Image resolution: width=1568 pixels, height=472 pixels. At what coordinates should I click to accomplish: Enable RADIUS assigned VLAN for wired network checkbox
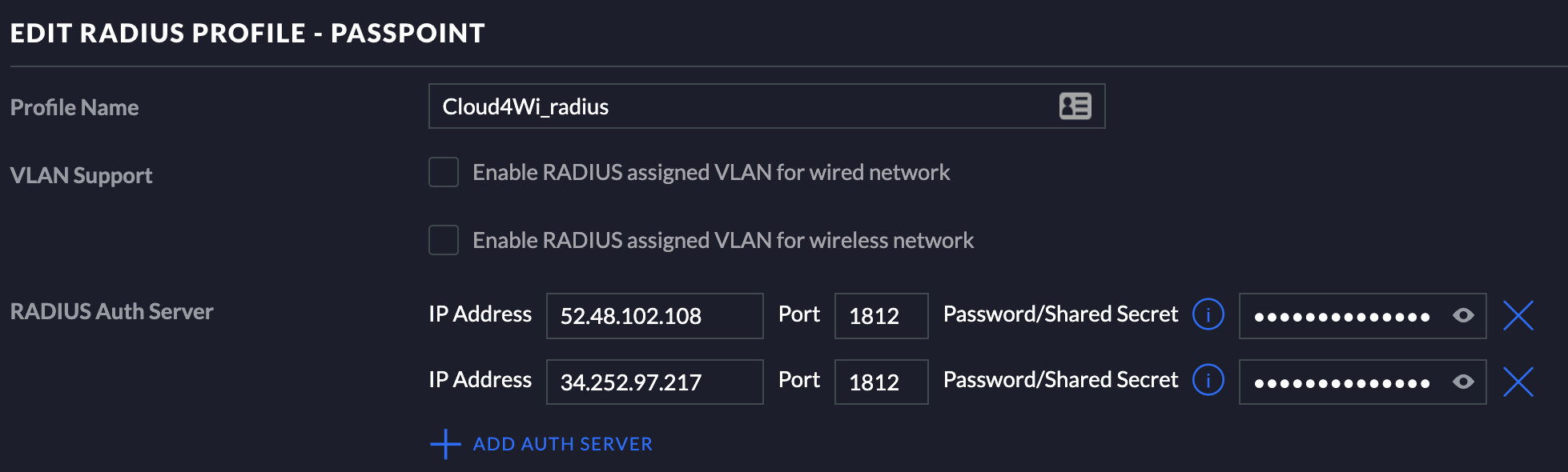(444, 172)
